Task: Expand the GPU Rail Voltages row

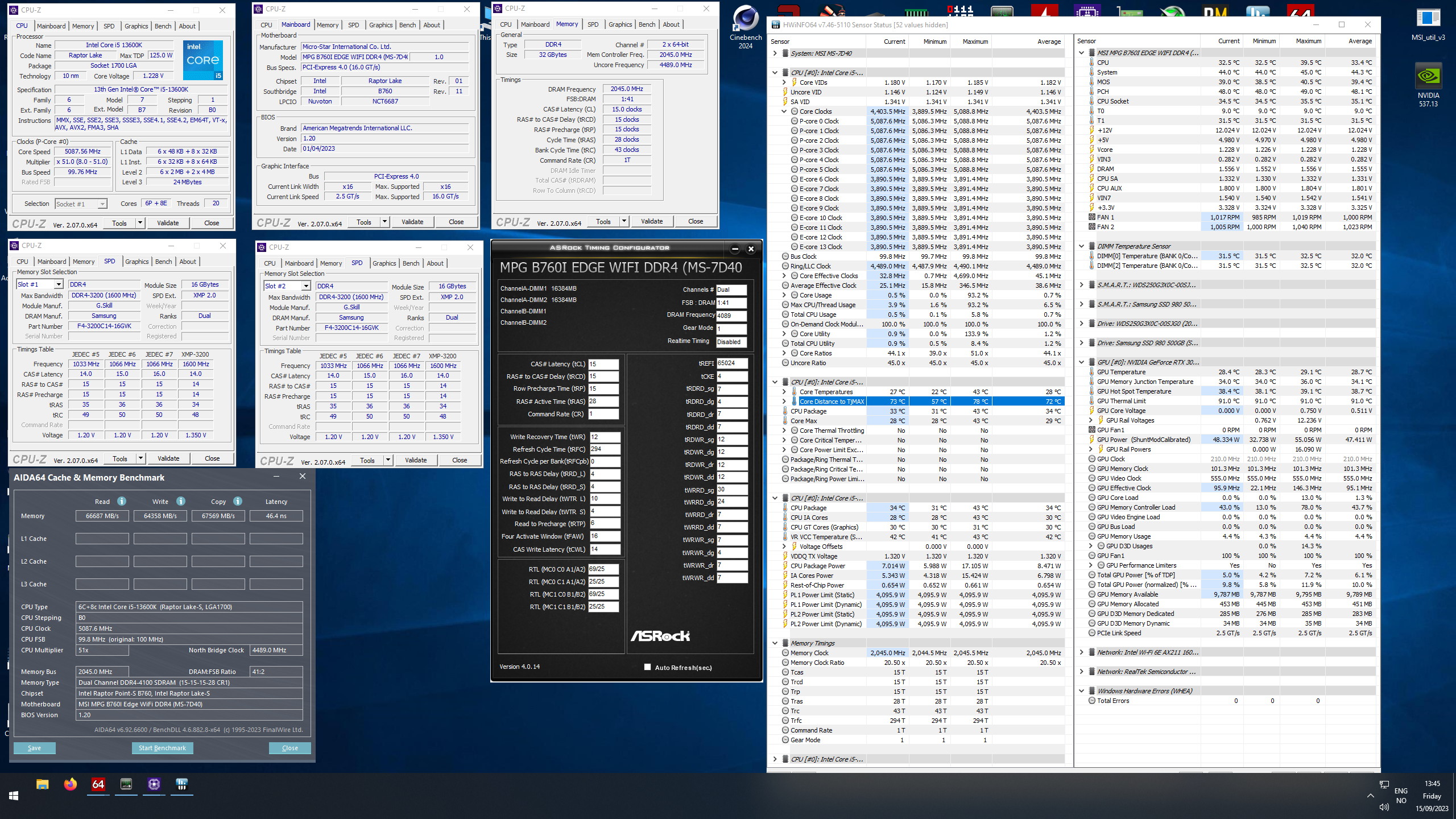Action: click(x=1090, y=420)
